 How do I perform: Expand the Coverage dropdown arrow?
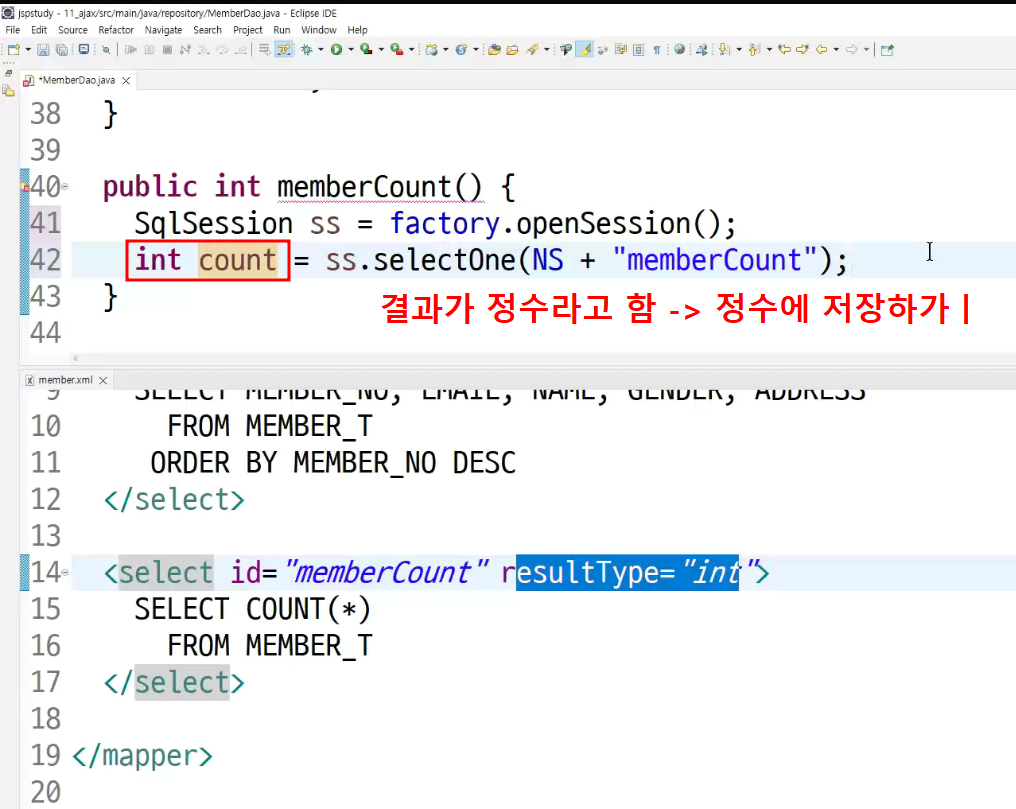point(381,49)
